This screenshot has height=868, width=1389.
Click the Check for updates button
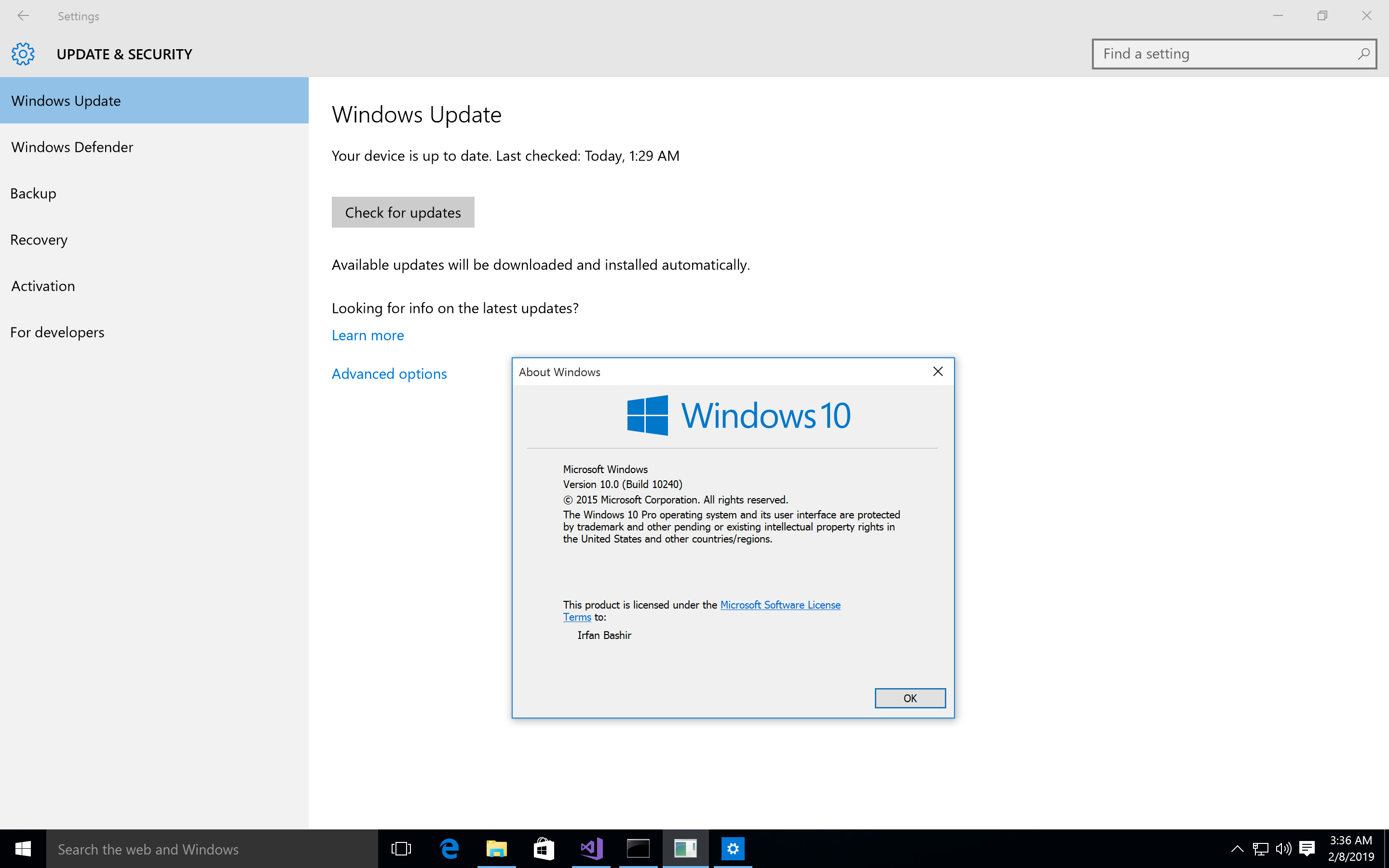[403, 212]
